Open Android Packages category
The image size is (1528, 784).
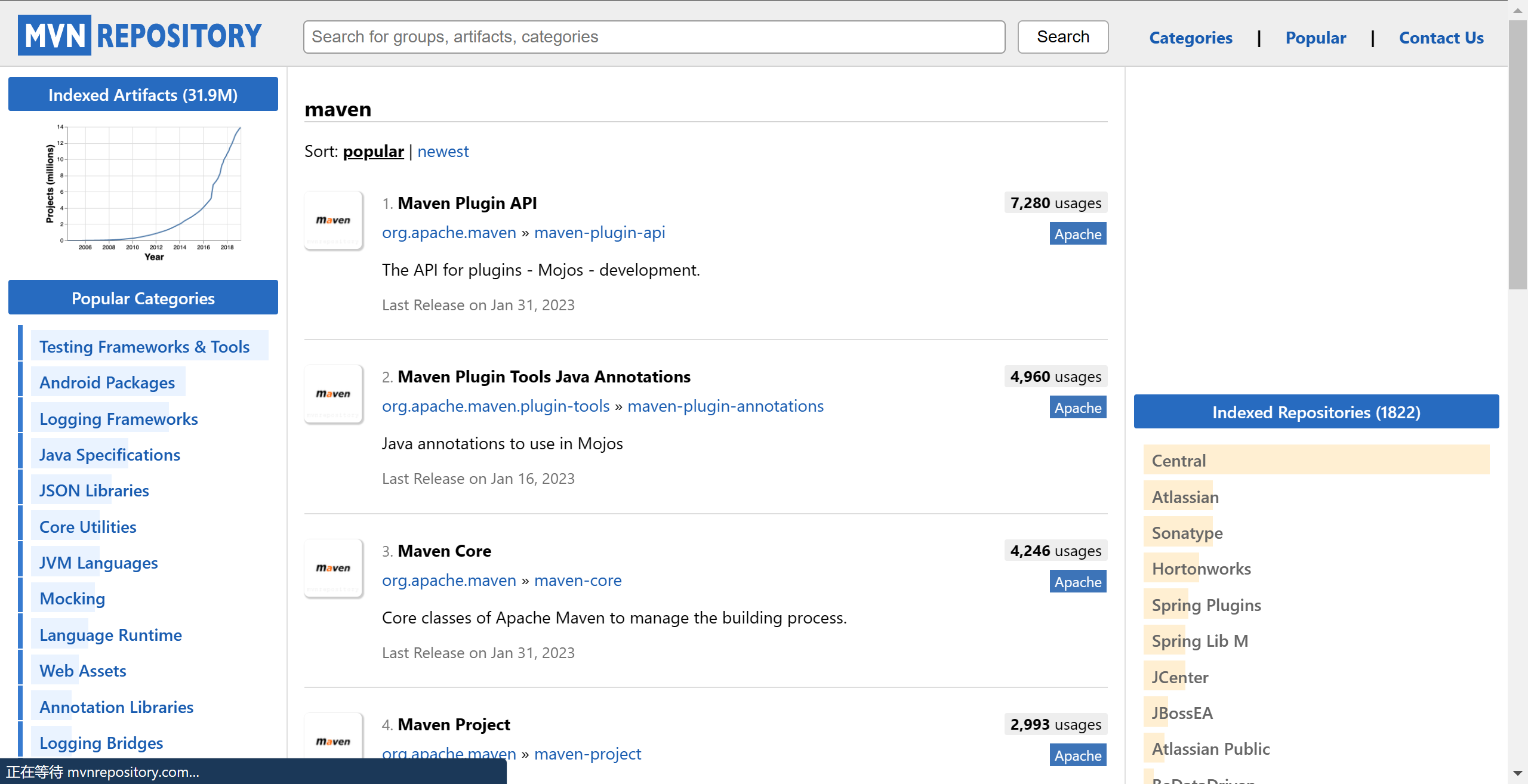107,383
